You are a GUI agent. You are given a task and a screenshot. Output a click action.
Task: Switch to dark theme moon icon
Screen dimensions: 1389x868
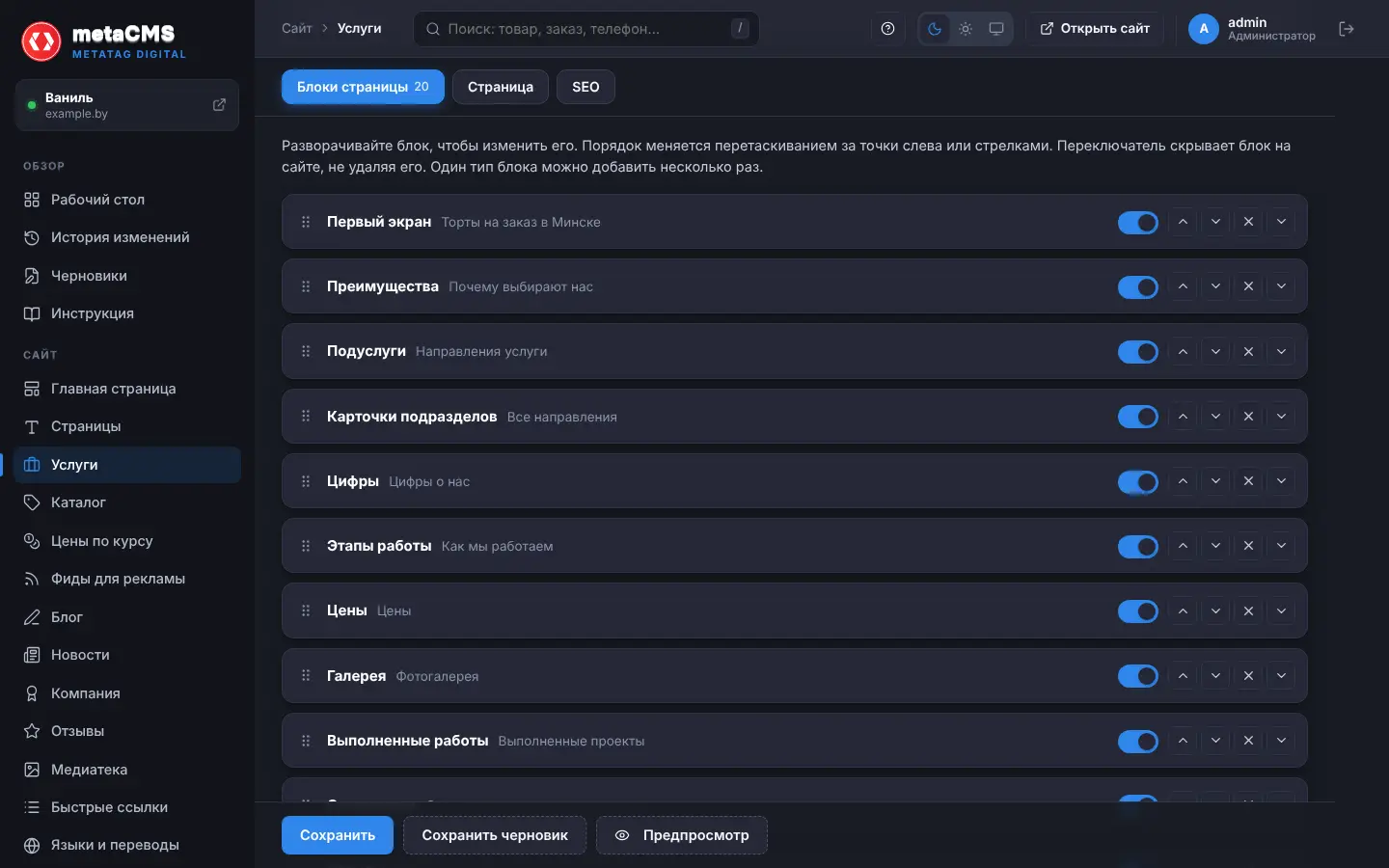click(934, 29)
